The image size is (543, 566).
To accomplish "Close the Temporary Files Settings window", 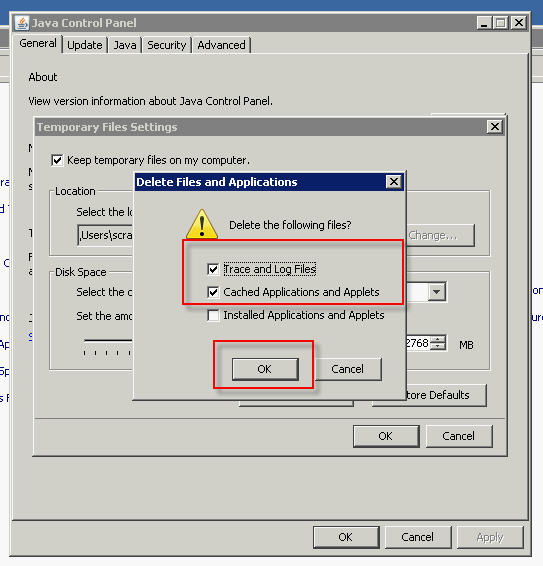I will point(495,127).
